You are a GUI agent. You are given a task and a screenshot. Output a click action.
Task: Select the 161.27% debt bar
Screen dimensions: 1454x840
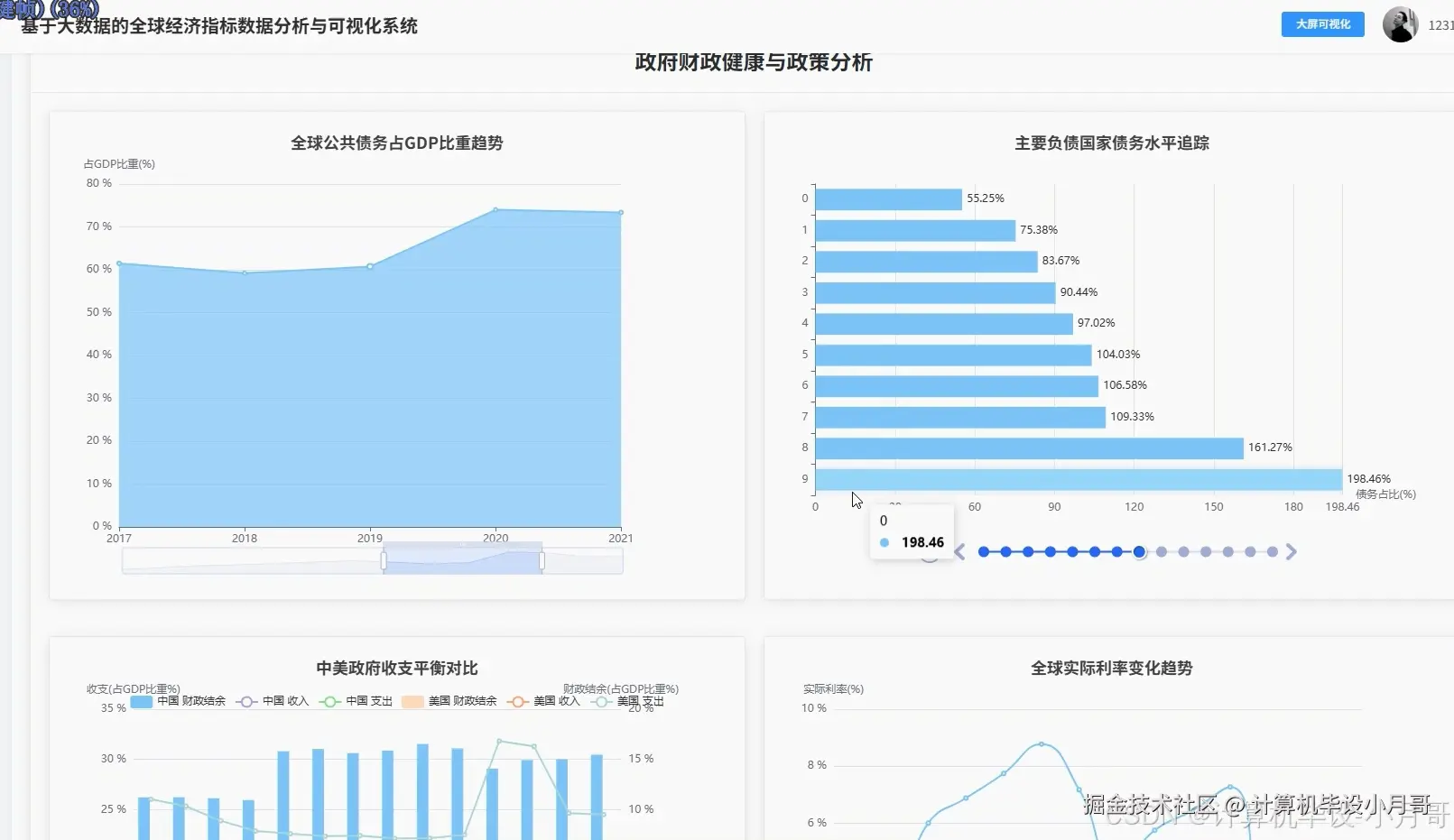coord(1030,448)
